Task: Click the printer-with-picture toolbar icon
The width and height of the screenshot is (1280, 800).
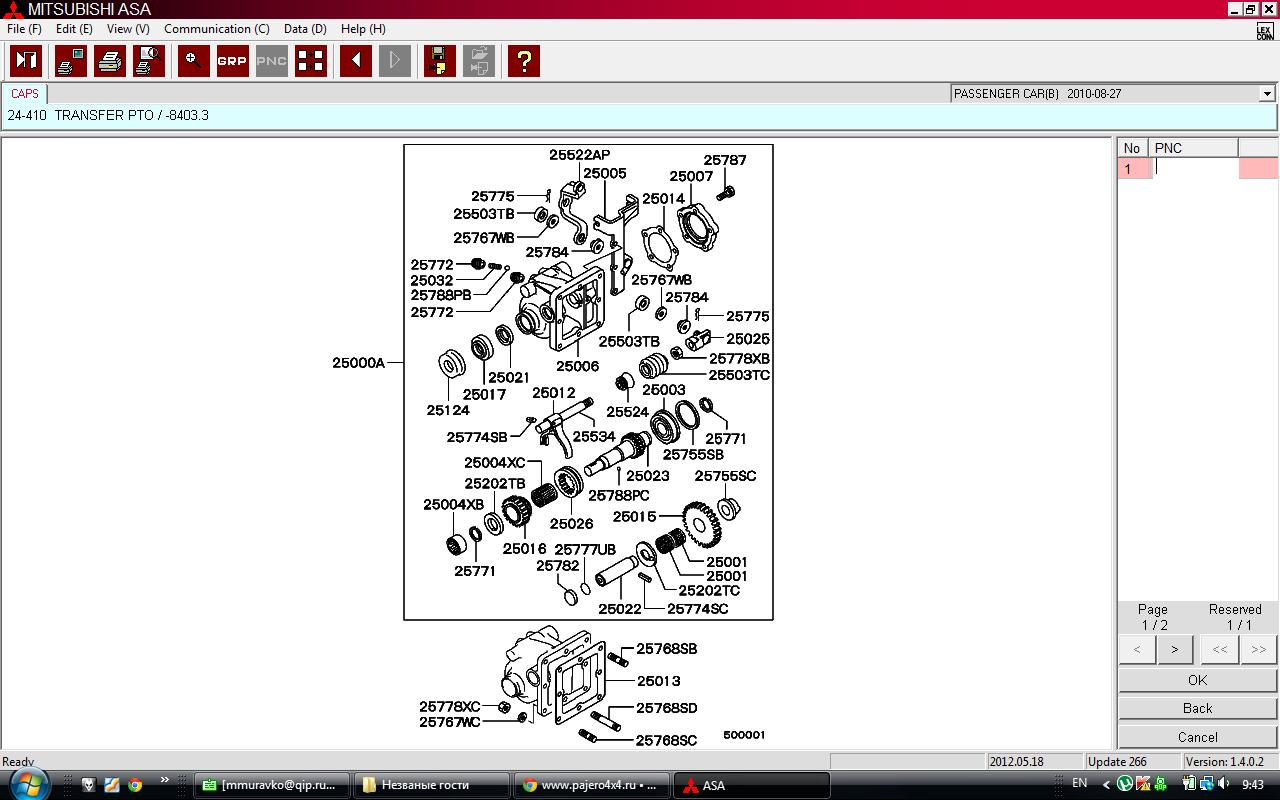Action: click(x=71, y=61)
